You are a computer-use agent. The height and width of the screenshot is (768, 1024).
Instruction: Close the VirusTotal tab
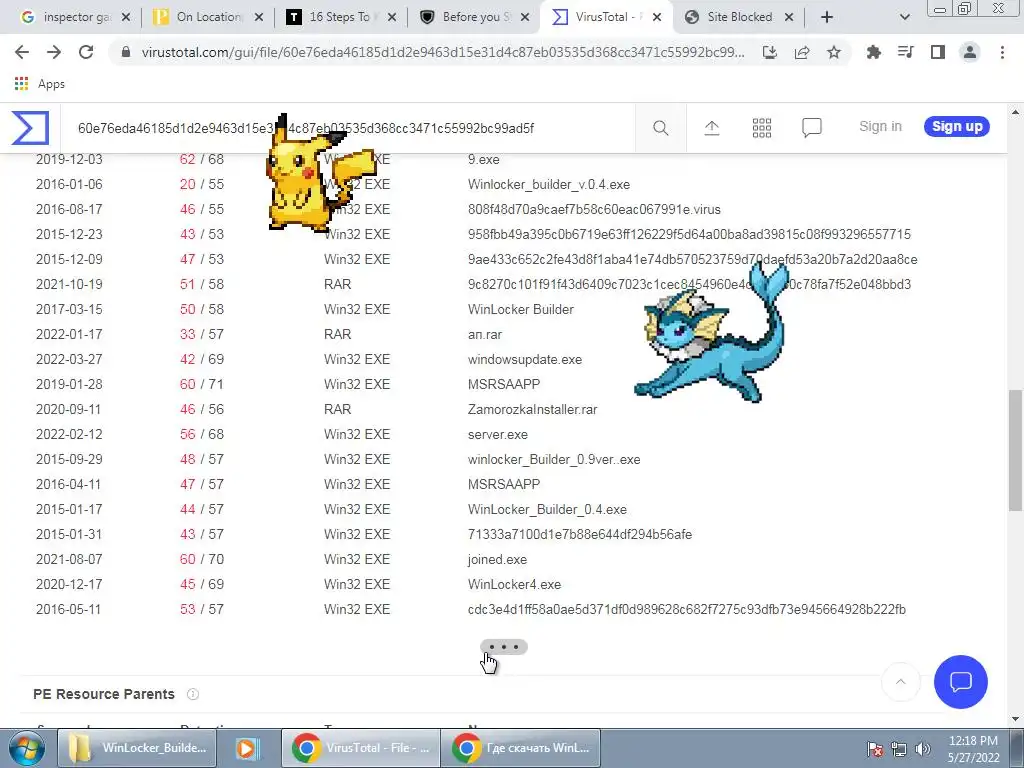(x=656, y=18)
